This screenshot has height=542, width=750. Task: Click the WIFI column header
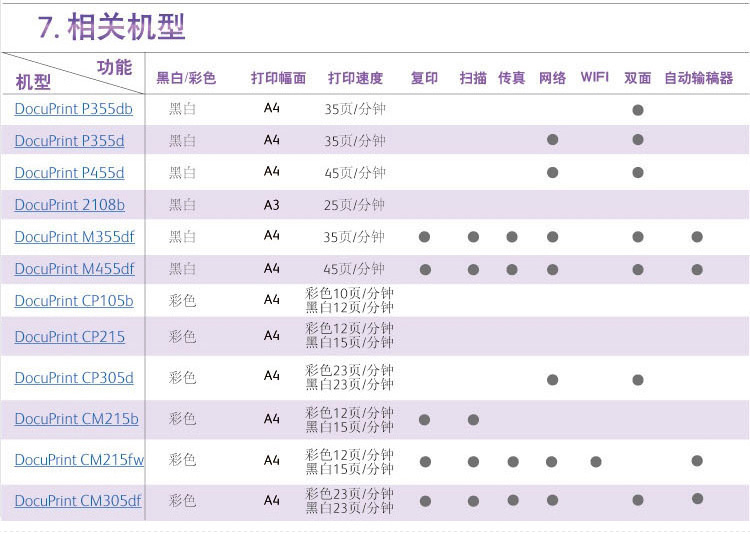pyautogui.click(x=595, y=77)
